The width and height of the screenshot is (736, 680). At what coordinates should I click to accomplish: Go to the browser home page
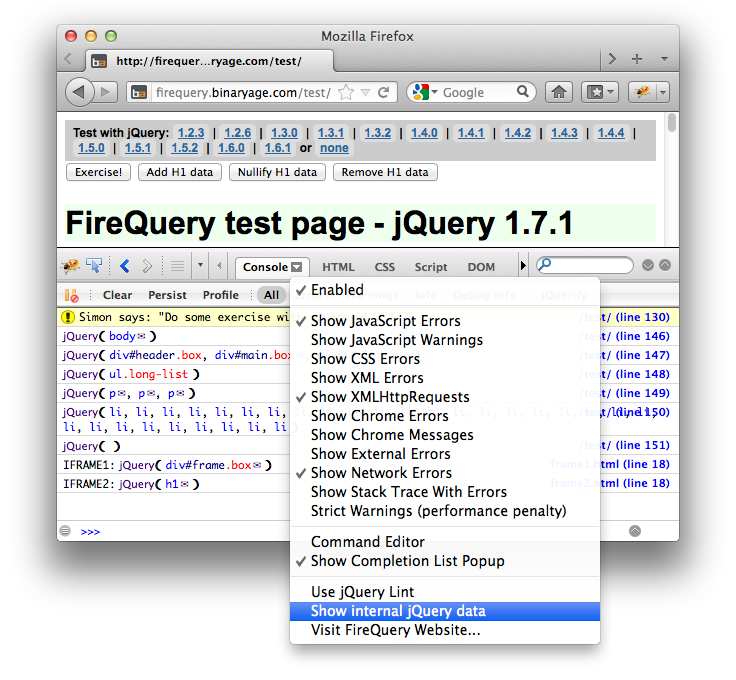click(x=559, y=92)
